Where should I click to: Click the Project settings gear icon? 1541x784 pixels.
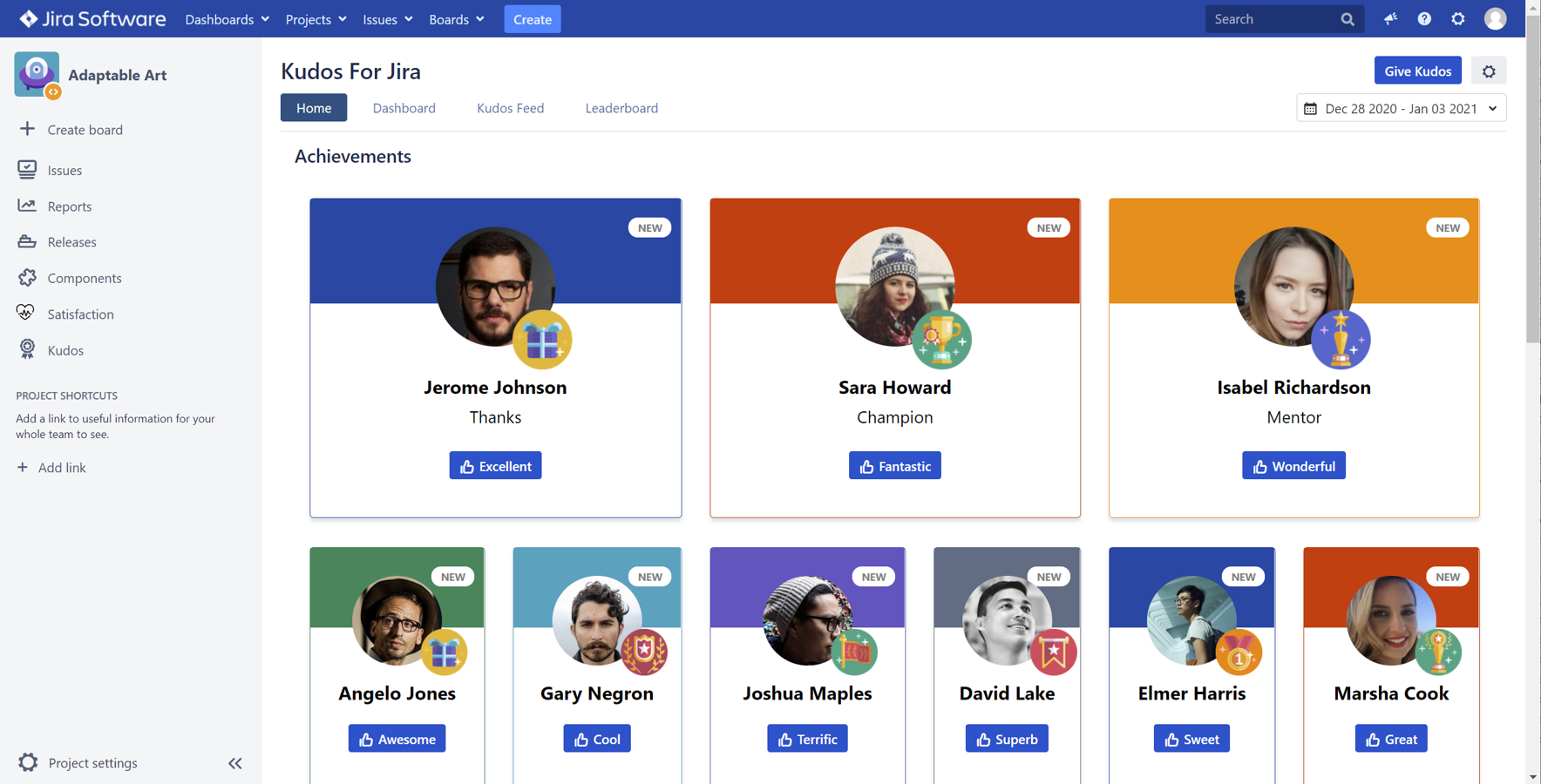(x=28, y=762)
